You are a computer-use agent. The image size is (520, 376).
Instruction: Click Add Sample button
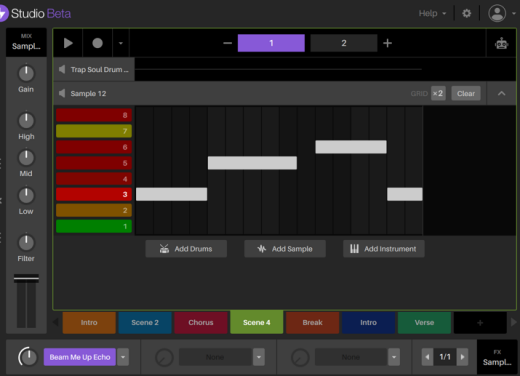pyautogui.click(x=285, y=249)
